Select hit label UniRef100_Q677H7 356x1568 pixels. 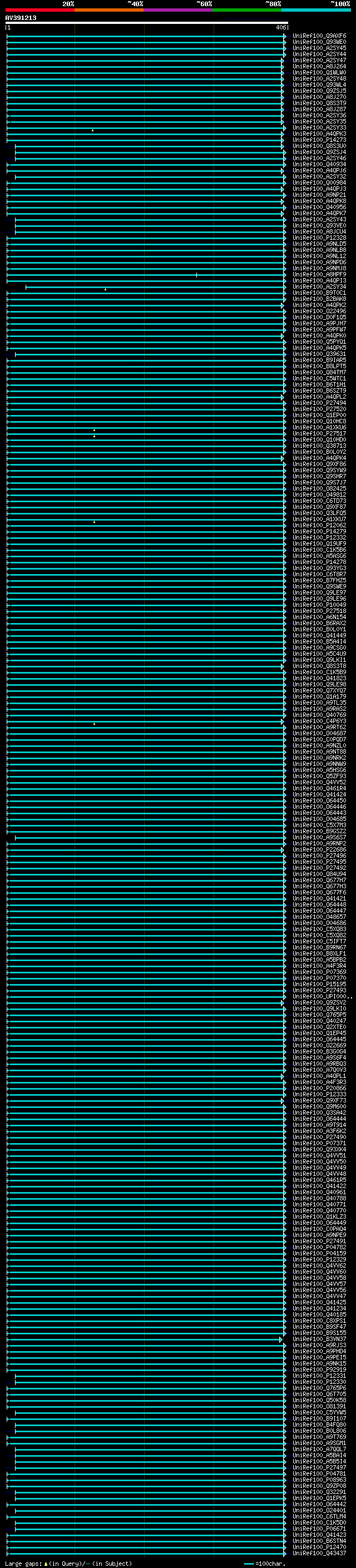point(319,880)
